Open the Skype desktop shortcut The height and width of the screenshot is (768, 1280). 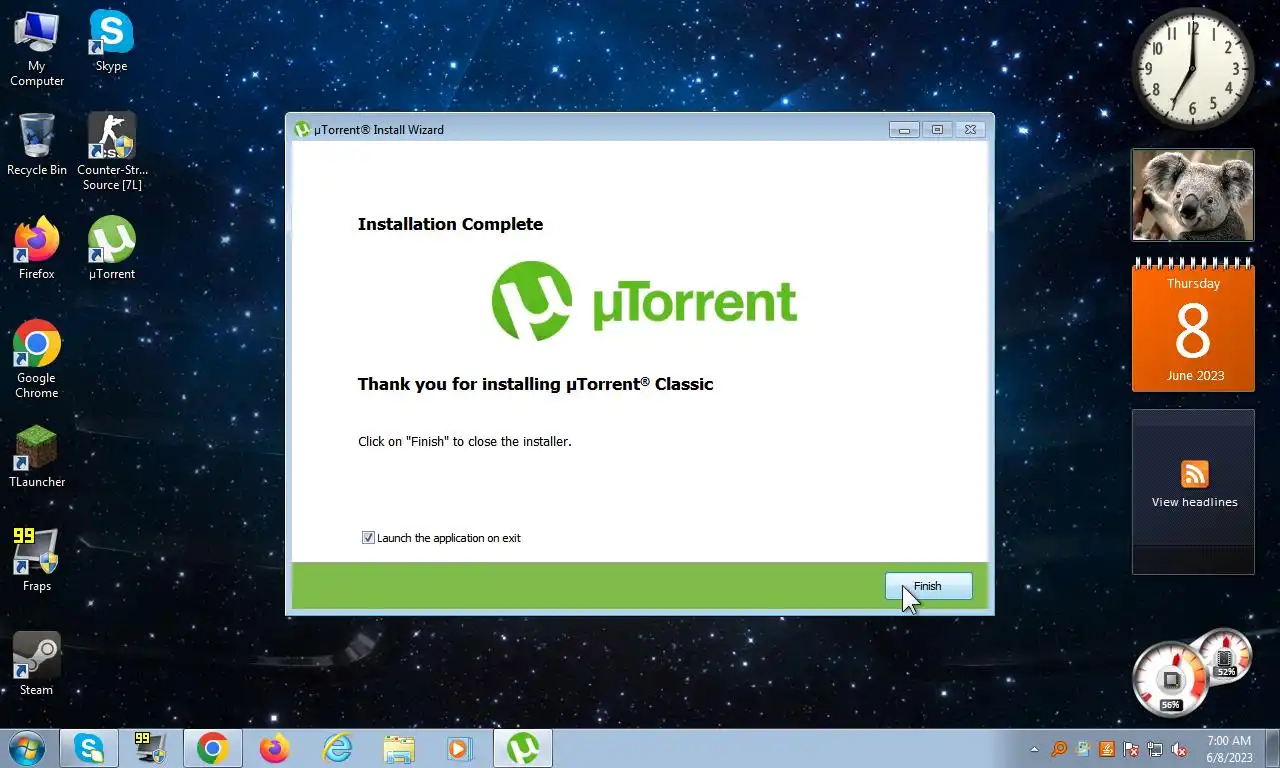(111, 41)
